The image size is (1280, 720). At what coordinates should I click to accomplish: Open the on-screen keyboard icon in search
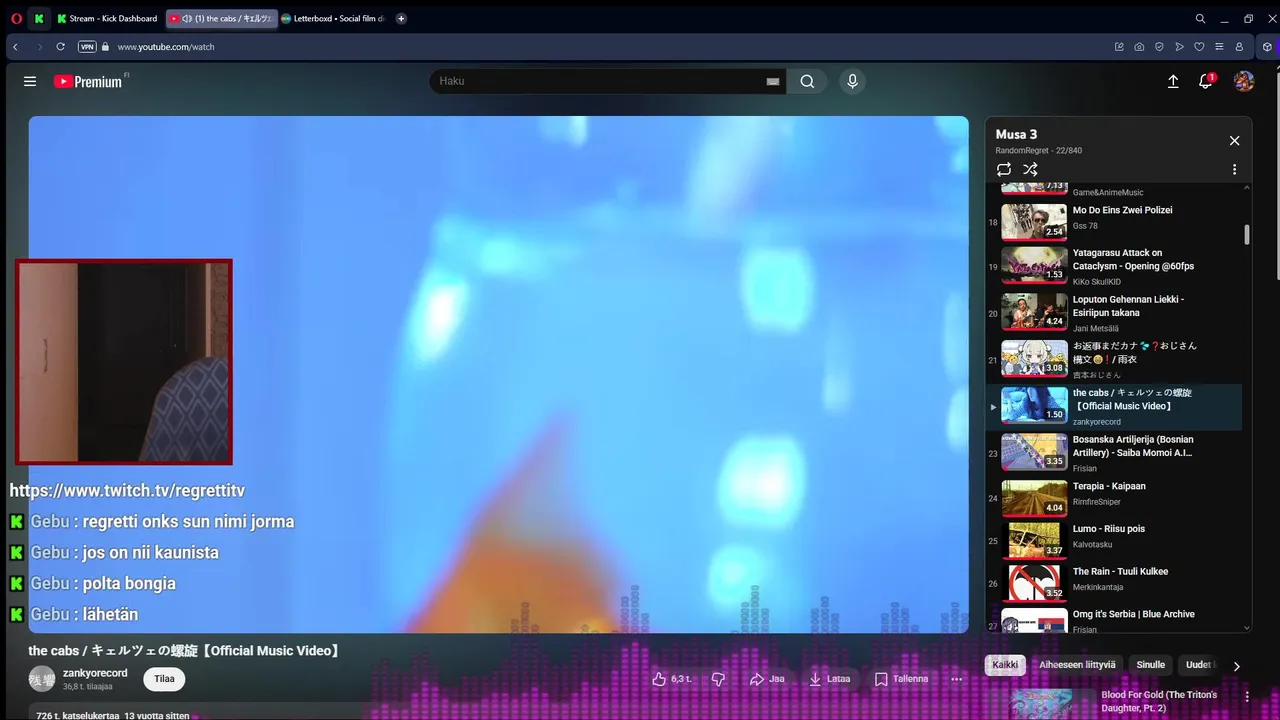[x=772, y=81]
